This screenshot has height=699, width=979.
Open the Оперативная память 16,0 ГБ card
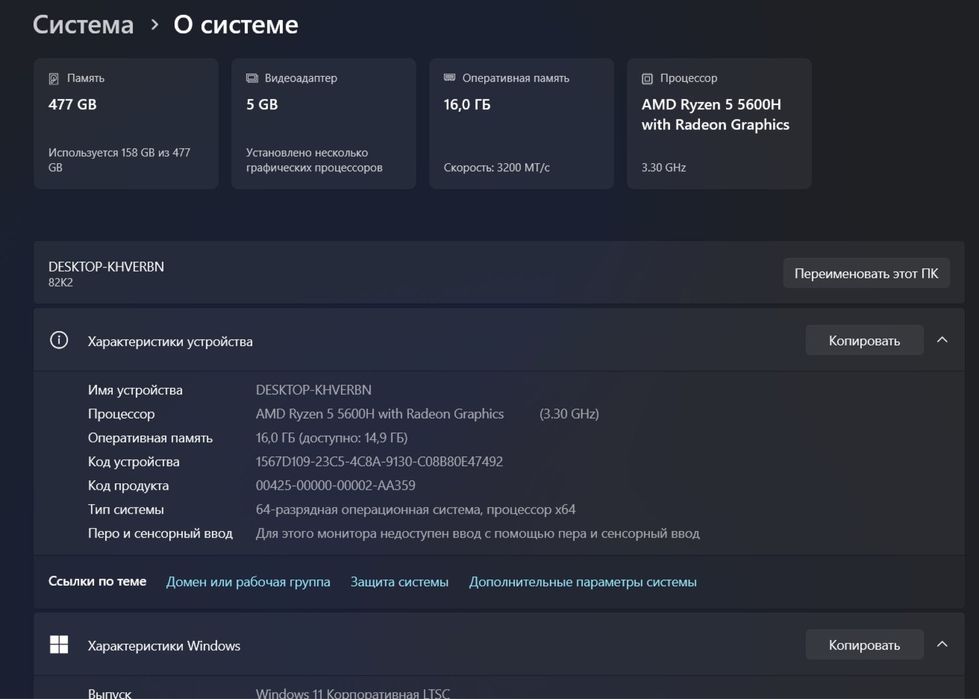(521, 124)
